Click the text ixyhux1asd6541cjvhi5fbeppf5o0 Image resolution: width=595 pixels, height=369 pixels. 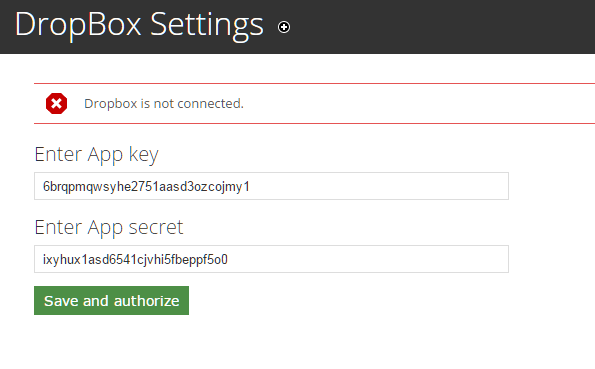[135, 259]
